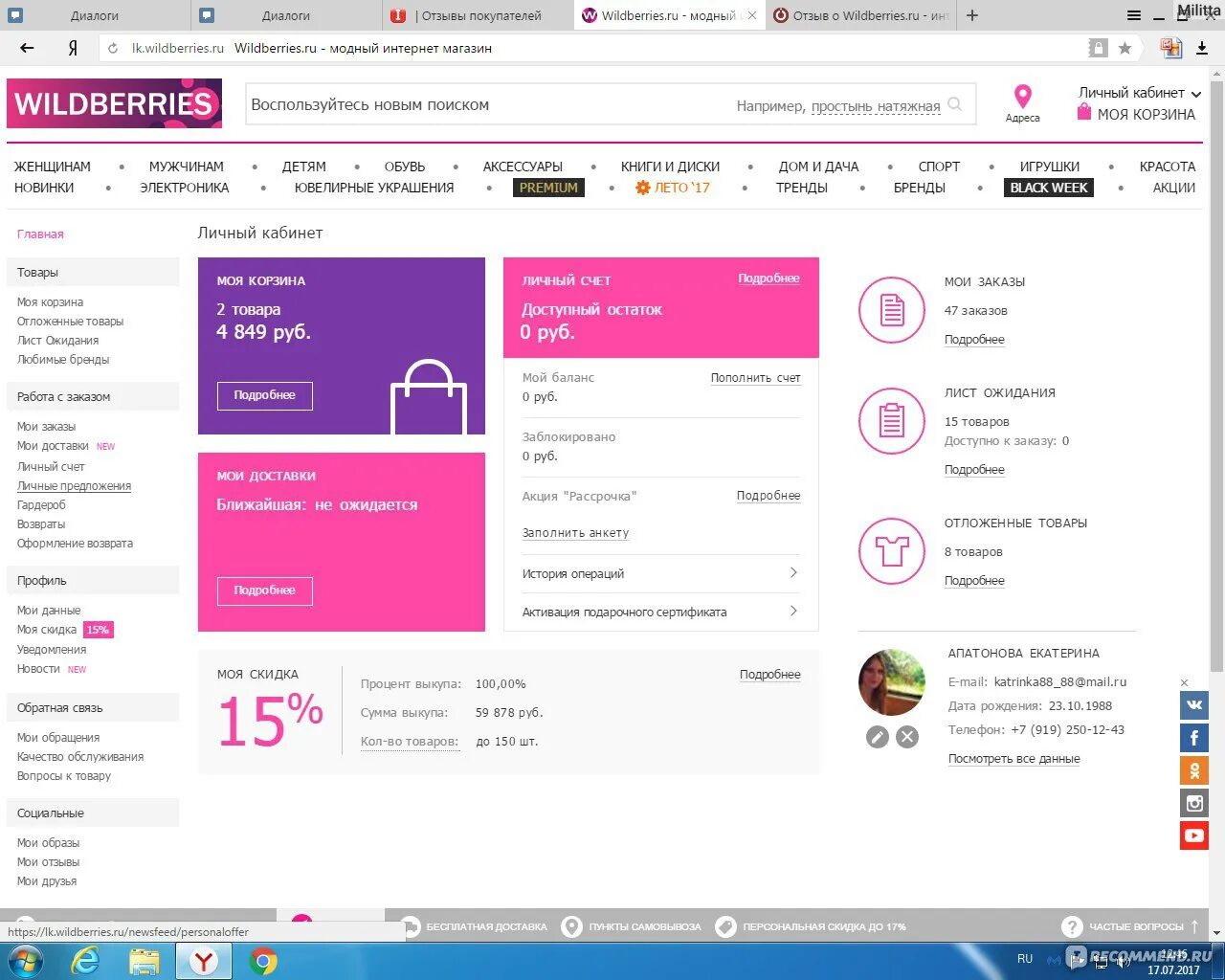The height and width of the screenshot is (980, 1225).
Task: Click Подробнее button in МОИ ДОСТАВКИ tile
Action: (x=265, y=590)
